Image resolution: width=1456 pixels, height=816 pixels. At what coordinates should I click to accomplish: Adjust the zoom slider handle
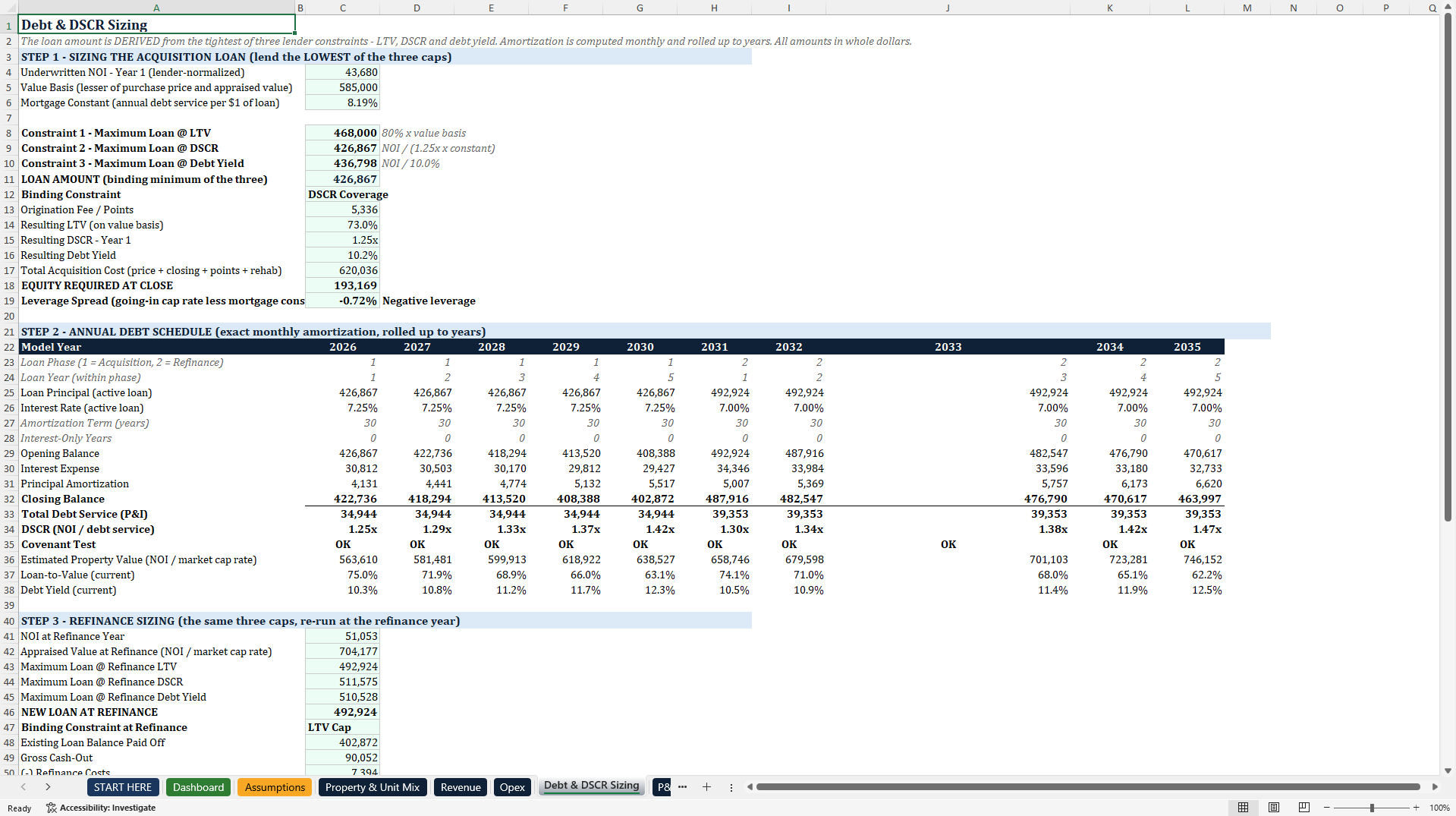(1372, 808)
